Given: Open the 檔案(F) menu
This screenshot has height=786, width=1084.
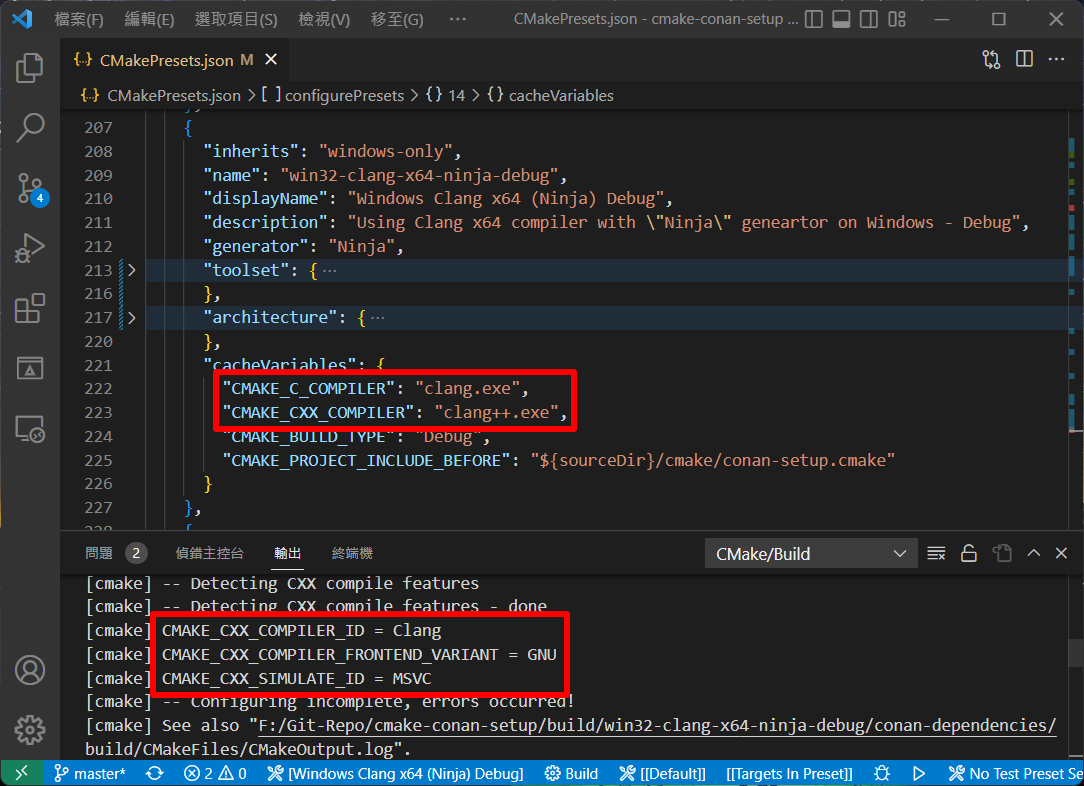Looking at the screenshot, I should [79, 19].
